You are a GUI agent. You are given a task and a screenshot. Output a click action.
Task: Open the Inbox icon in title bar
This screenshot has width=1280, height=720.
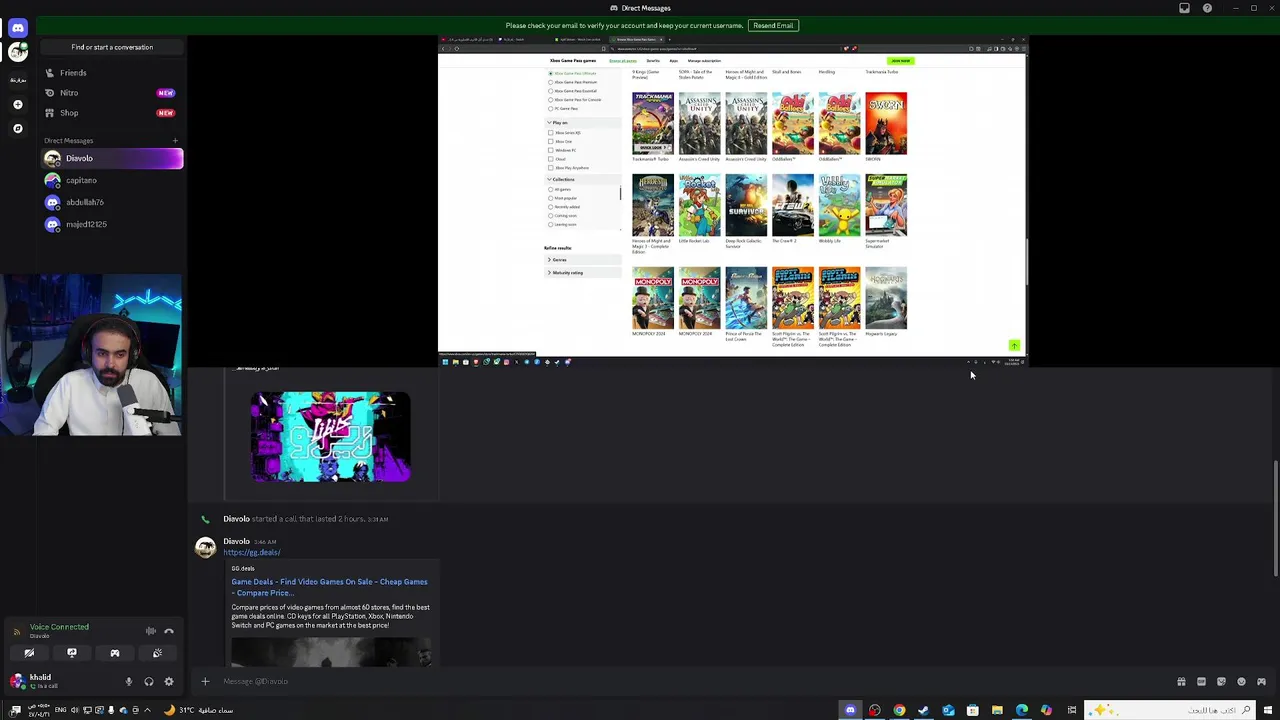coord(1185,8)
